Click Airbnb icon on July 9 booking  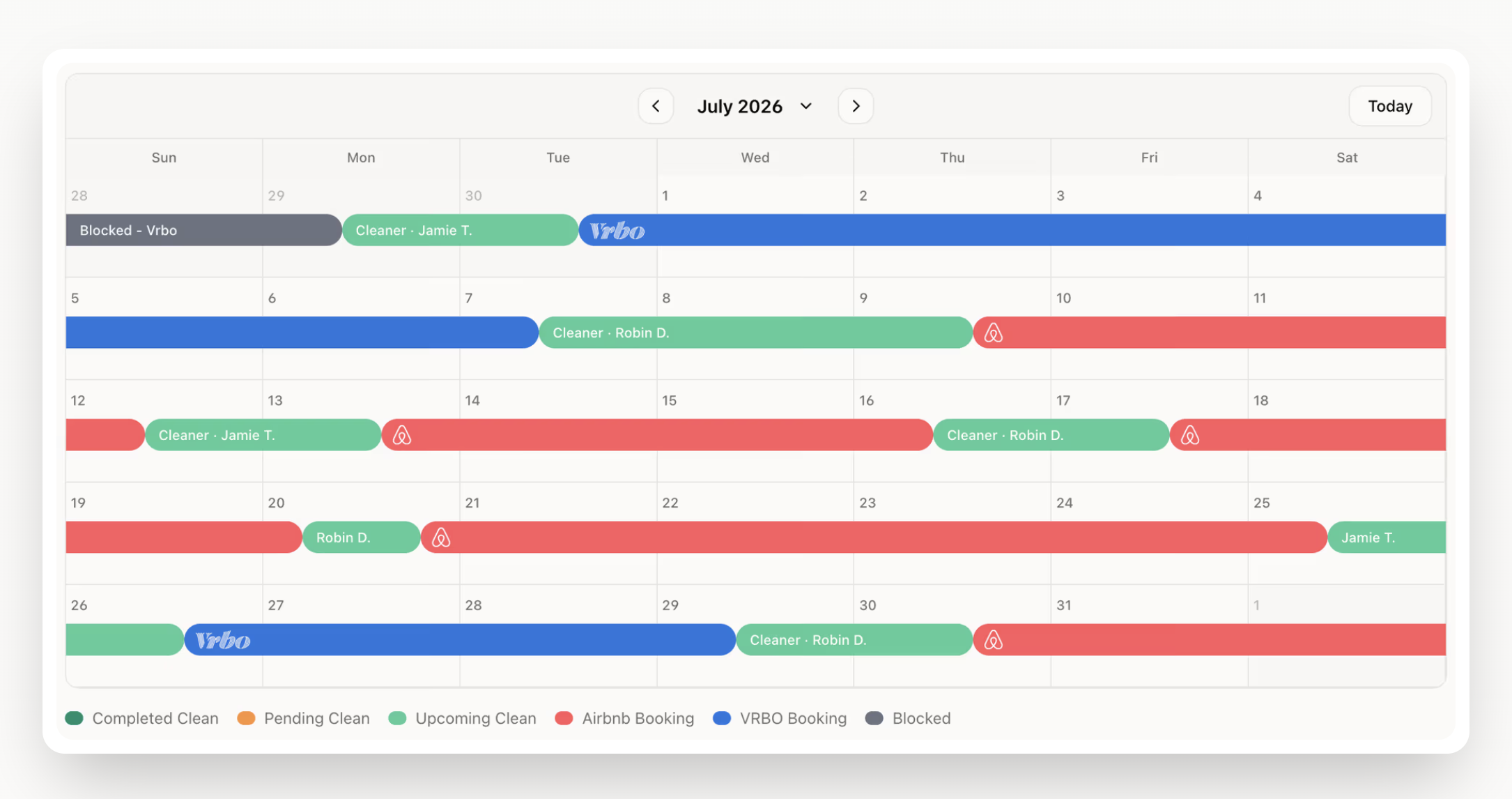(x=993, y=333)
